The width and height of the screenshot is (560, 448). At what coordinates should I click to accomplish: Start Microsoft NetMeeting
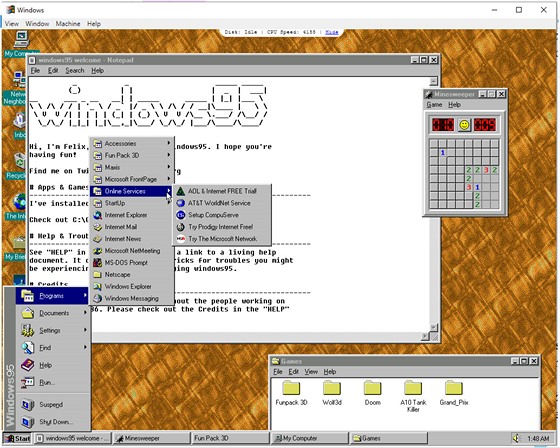coord(132,251)
